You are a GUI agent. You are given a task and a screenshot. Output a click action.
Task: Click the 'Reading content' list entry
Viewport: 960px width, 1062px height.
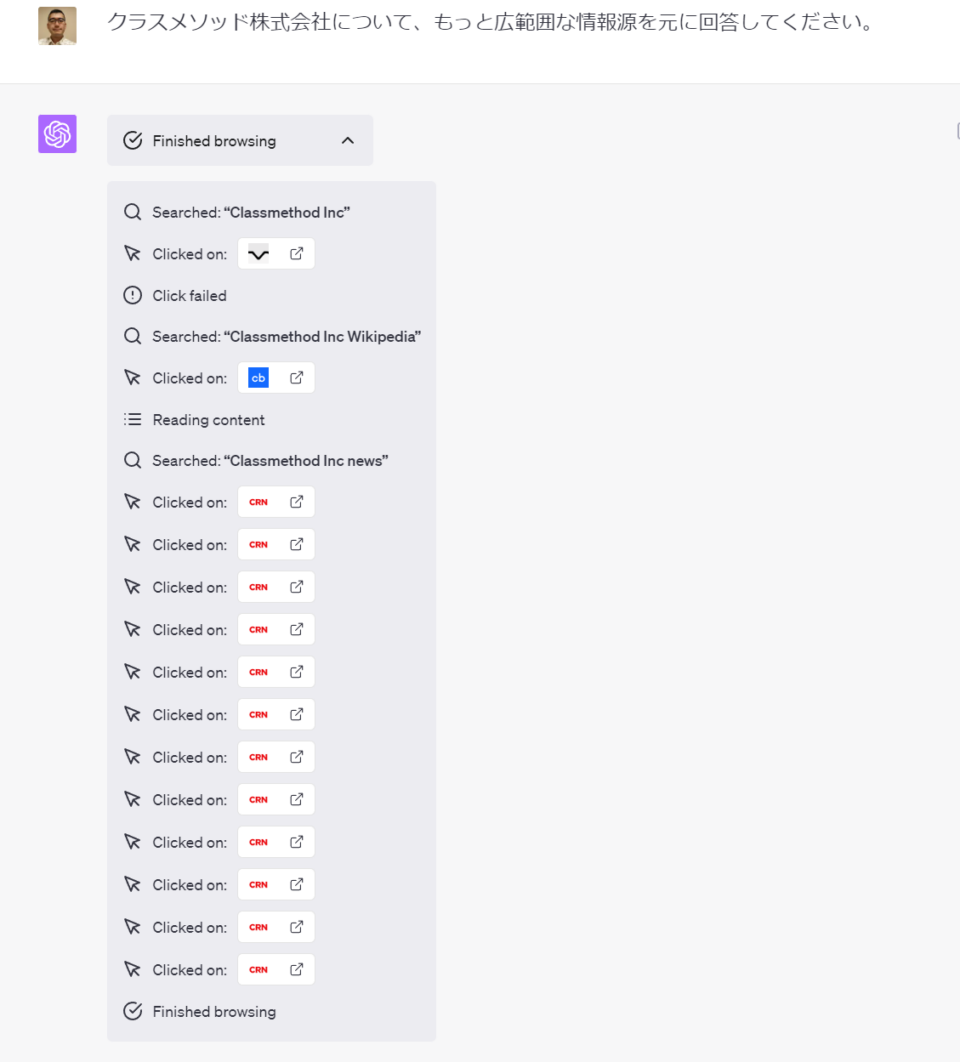194,420
